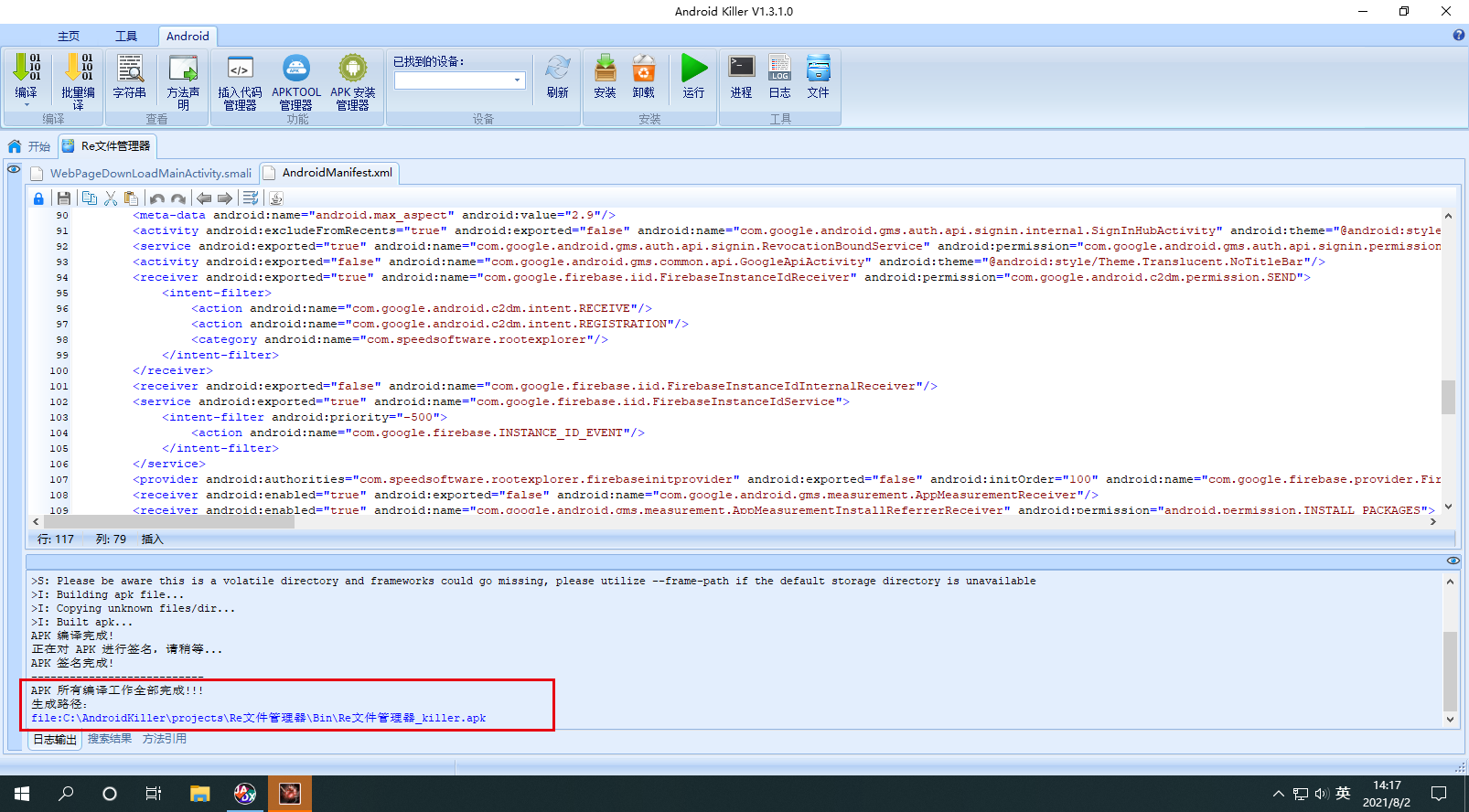The width and height of the screenshot is (1469, 812).
Task: Click the editor horizontal scrollbar thumb
Action: pos(168,521)
